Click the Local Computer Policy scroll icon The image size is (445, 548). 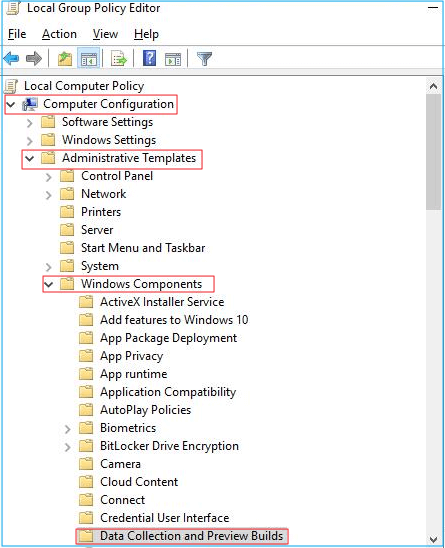pyautogui.click(x=11, y=86)
